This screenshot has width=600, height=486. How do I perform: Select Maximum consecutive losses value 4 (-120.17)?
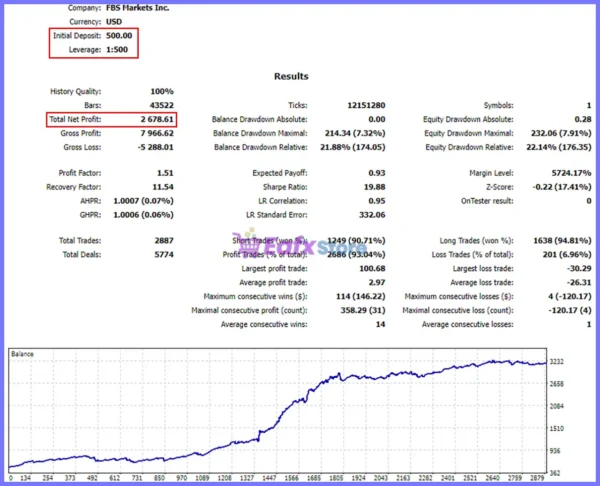pos(569,296)
